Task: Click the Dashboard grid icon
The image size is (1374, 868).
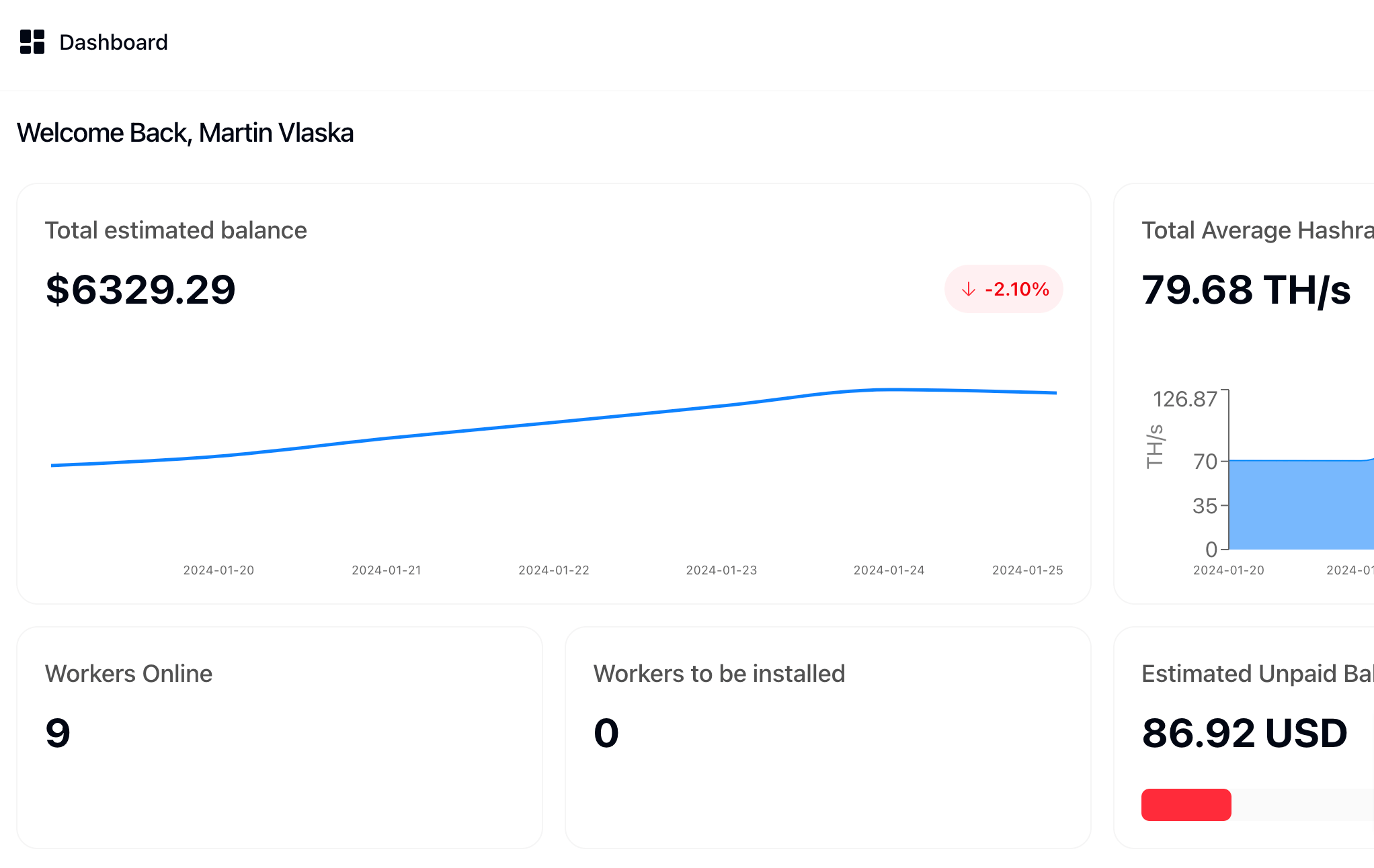Action: [32, 42]
